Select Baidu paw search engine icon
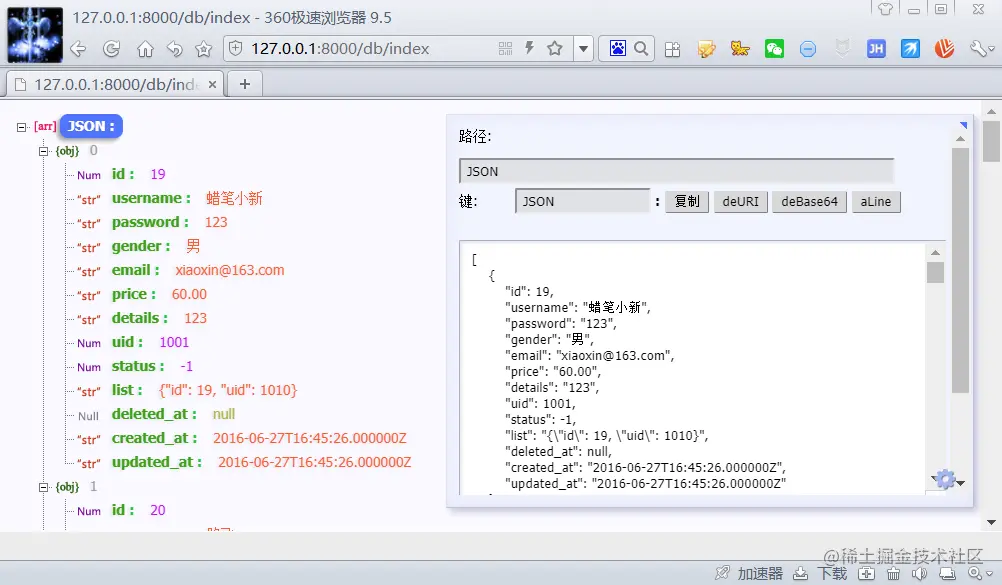Viewport: 1002px width, 585px height. tap(618, 49)
